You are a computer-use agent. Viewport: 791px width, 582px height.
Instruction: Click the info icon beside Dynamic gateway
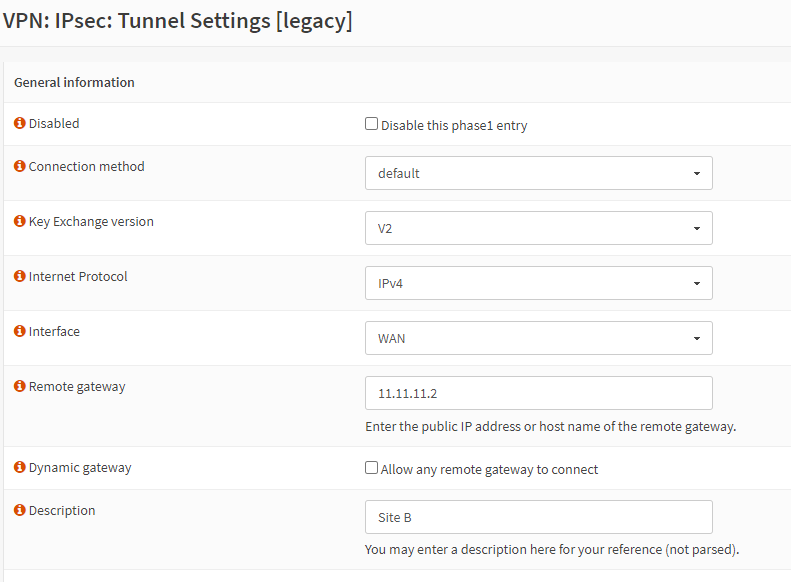pos(19,468)
